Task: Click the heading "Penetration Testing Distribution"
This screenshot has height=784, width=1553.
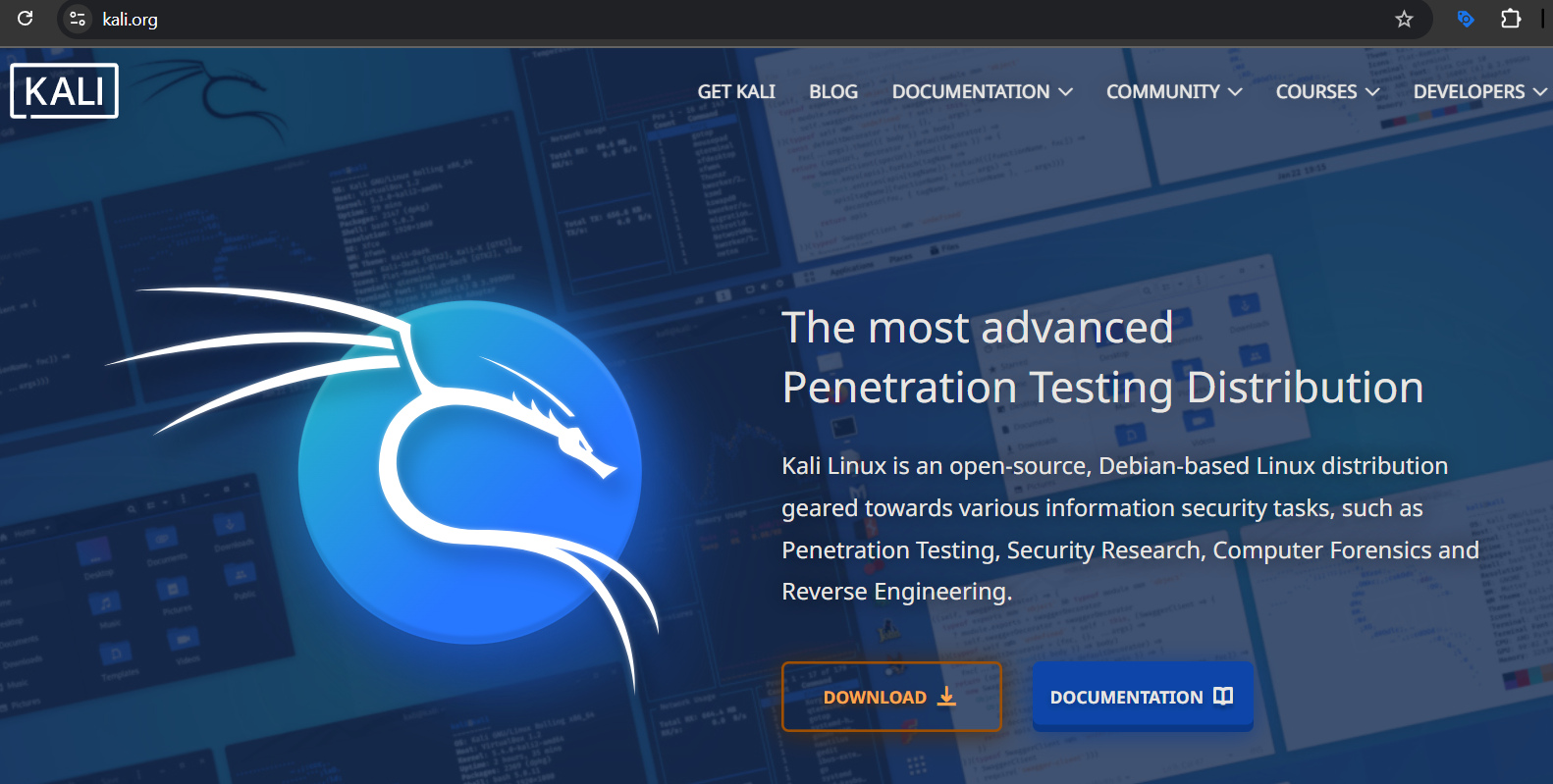Action: click(1102, 388)
